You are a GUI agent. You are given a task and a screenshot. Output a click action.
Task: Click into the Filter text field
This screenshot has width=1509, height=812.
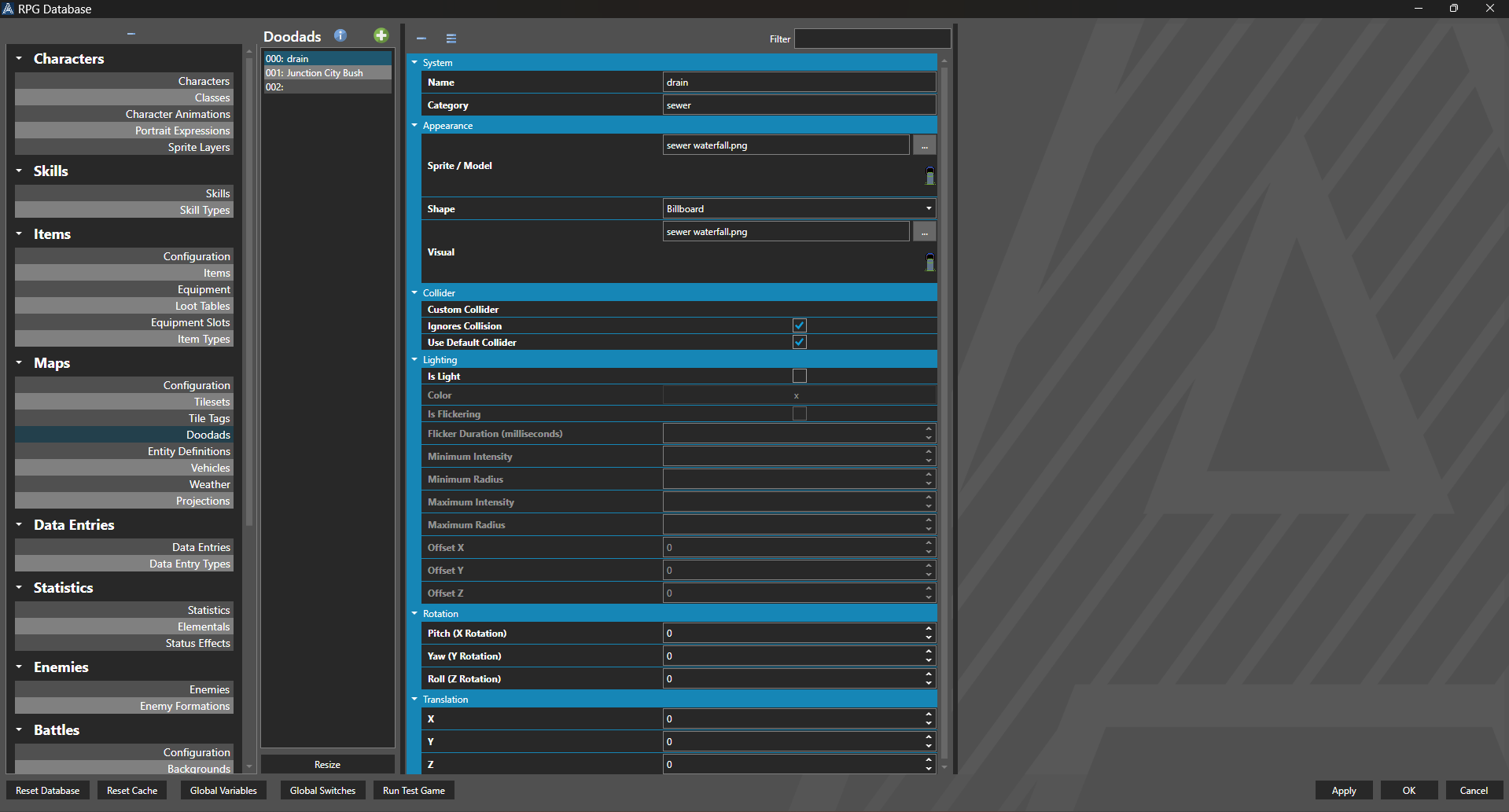click(872, 39)
